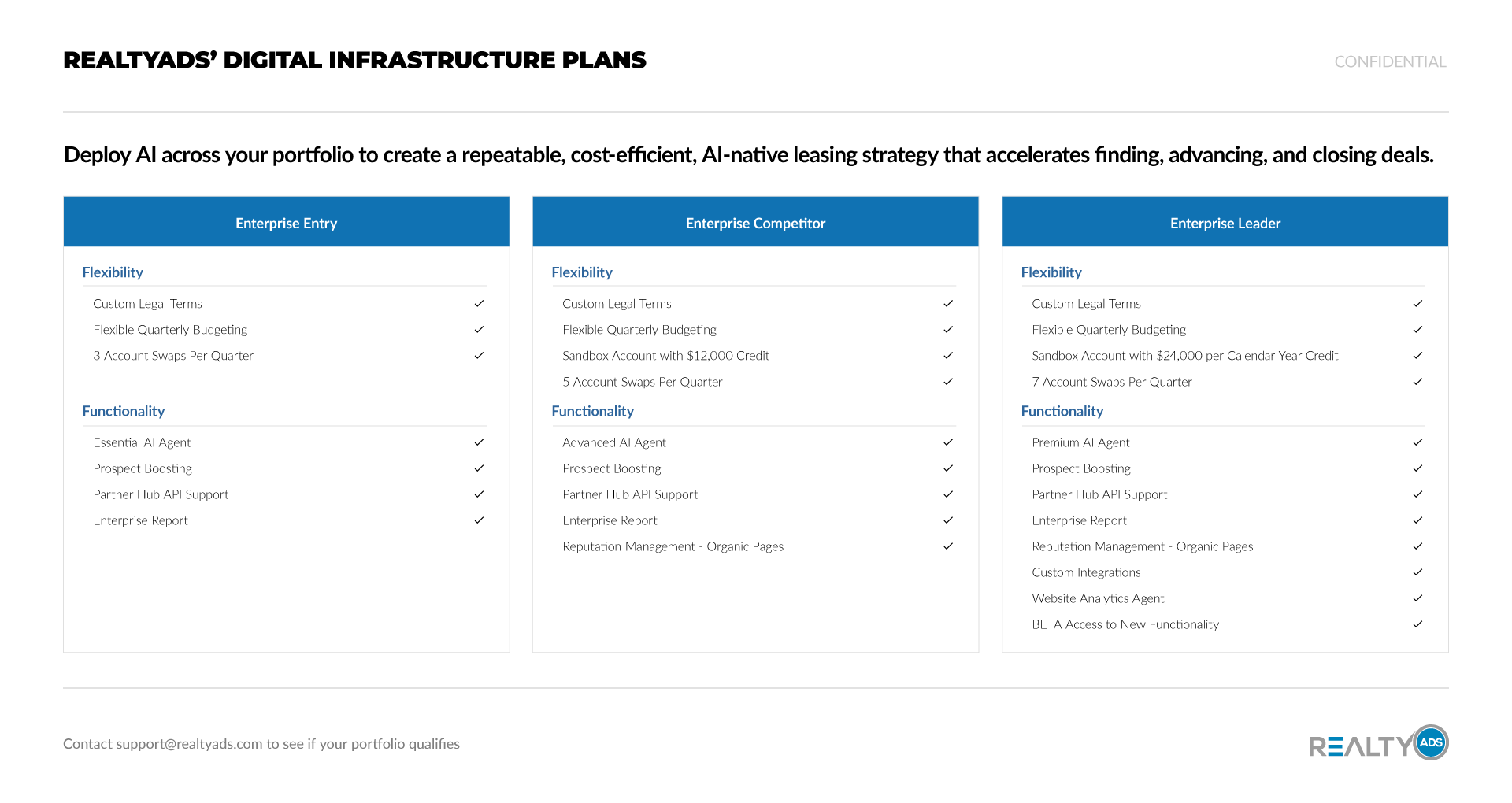Click Functionality heading in Enterprise Entry
Image resolution: width=1512 pixels, height=803 pixels.
pos(124,411)
